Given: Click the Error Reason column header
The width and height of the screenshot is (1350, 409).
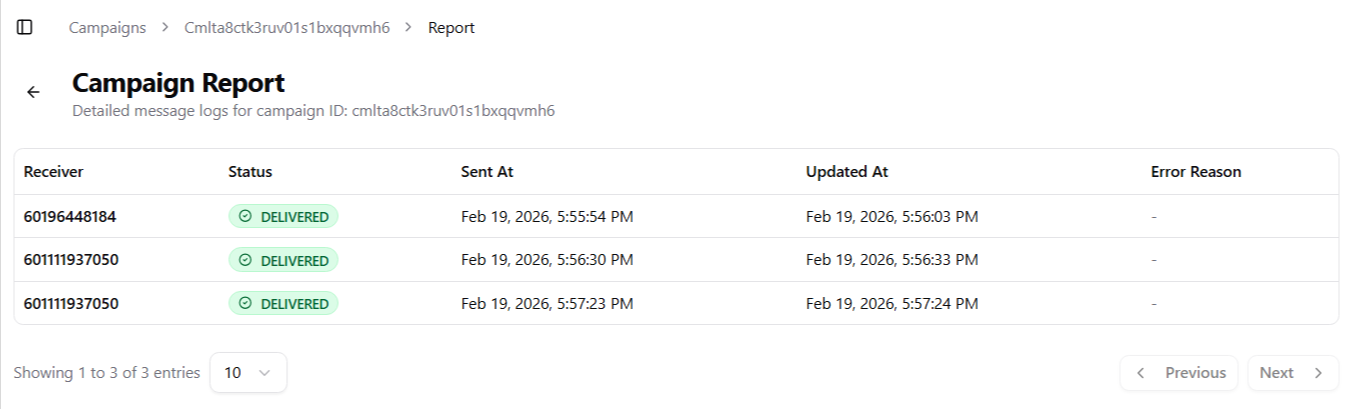Looking at the screenshot, I should (x=1196, y=172).
